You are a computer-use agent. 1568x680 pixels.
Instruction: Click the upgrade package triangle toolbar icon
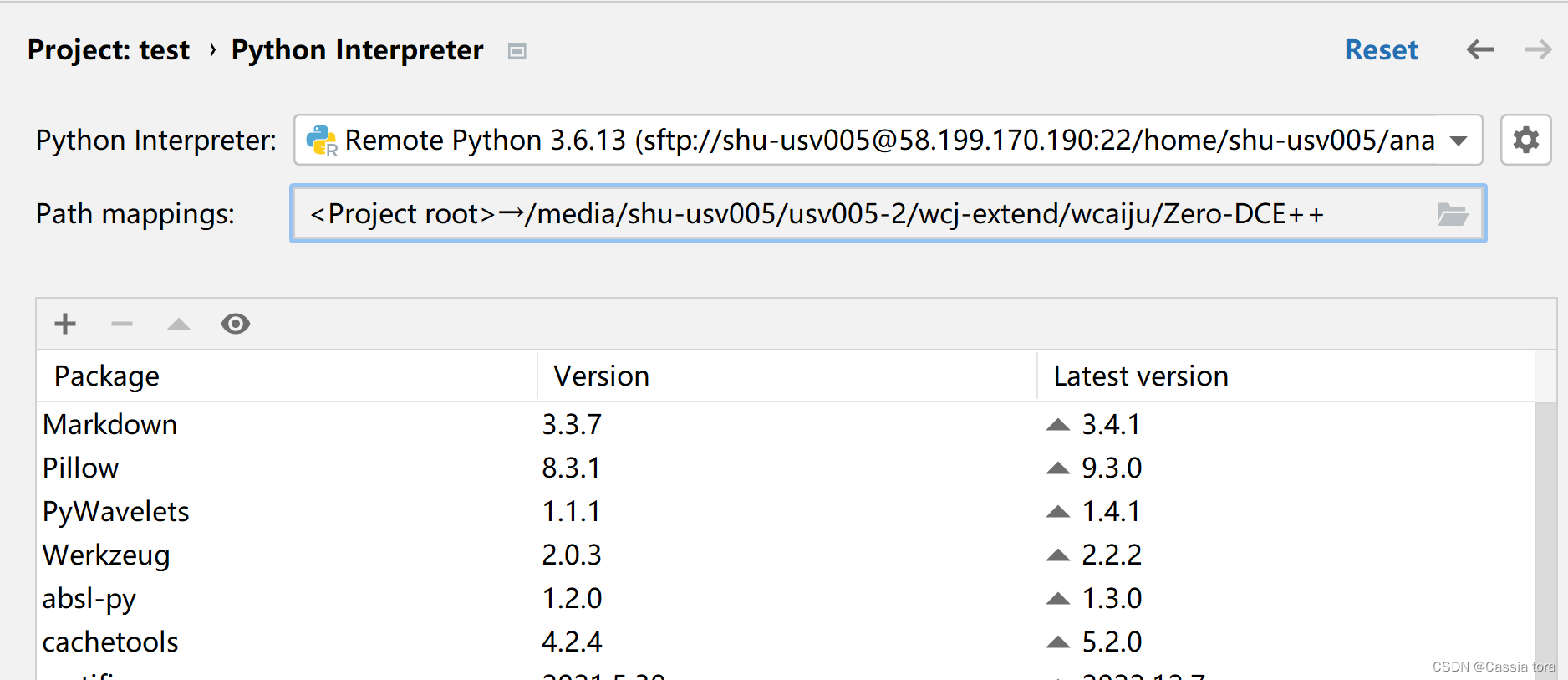click(179, 324)
